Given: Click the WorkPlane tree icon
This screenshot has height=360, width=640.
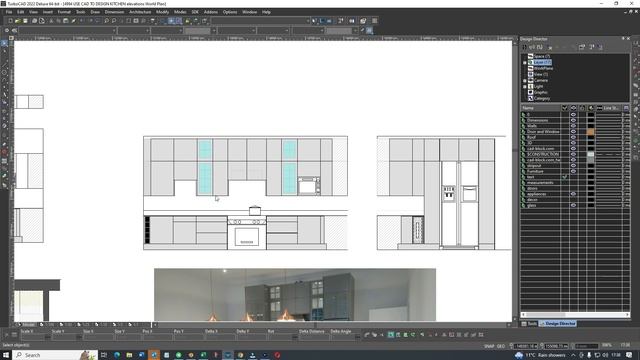Looking at the screenshot, I should [531, 68].
